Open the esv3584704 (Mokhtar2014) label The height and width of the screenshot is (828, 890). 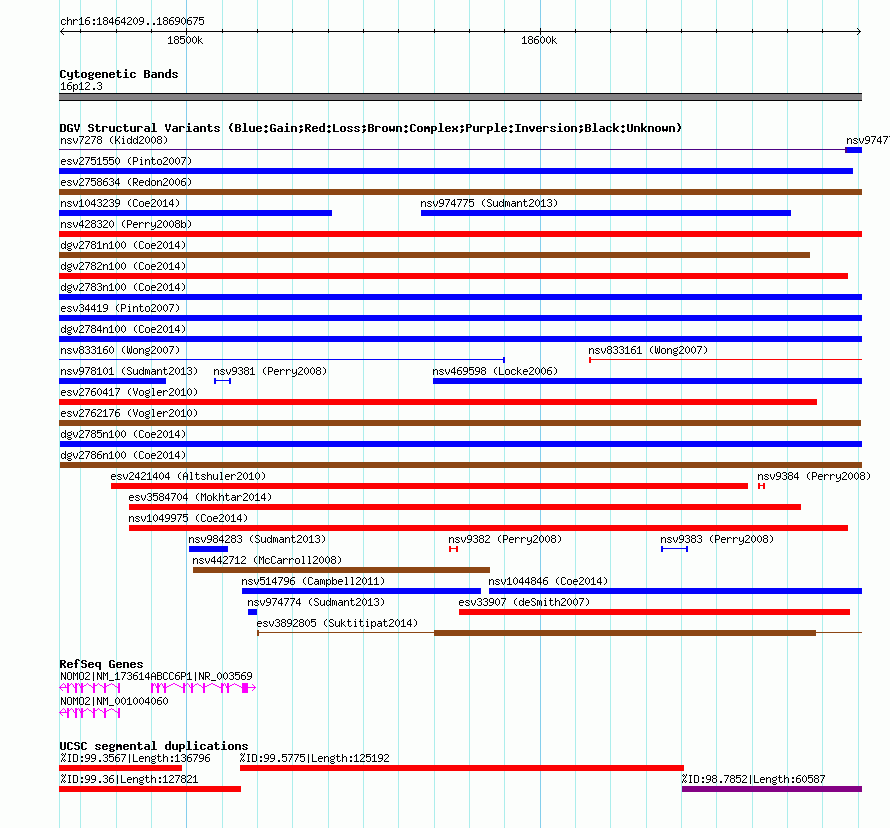point(200,497)
